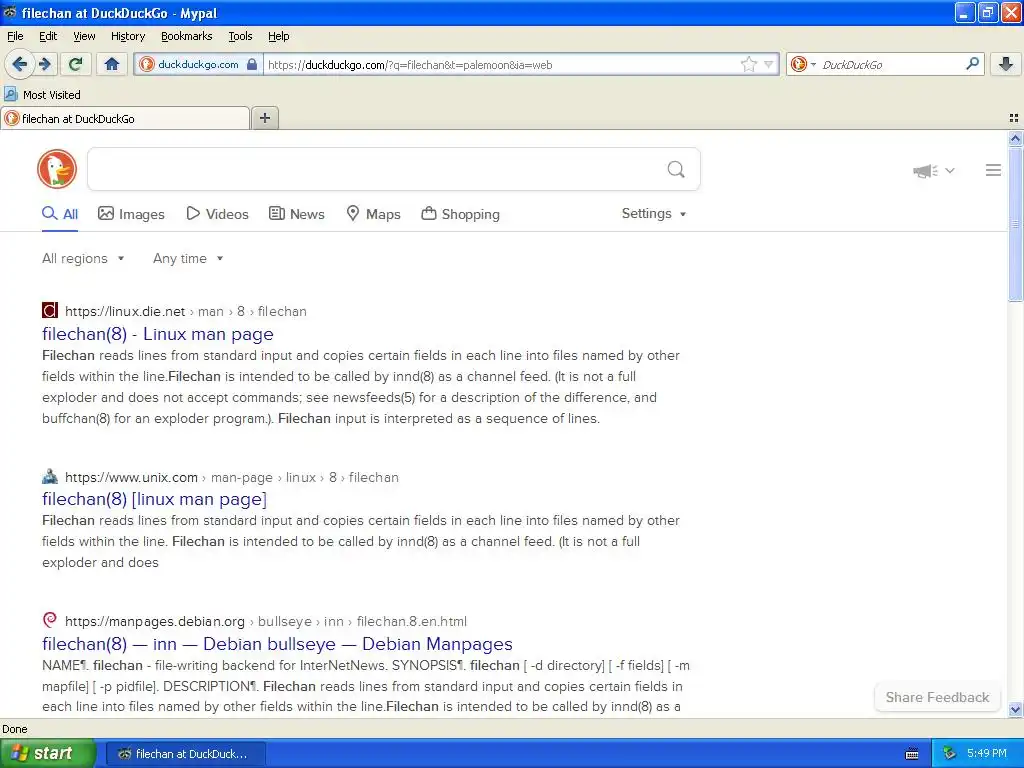Open the Most Visited bookmarks folder
This screenshot has height=768, width=1024.
[43, 95]
